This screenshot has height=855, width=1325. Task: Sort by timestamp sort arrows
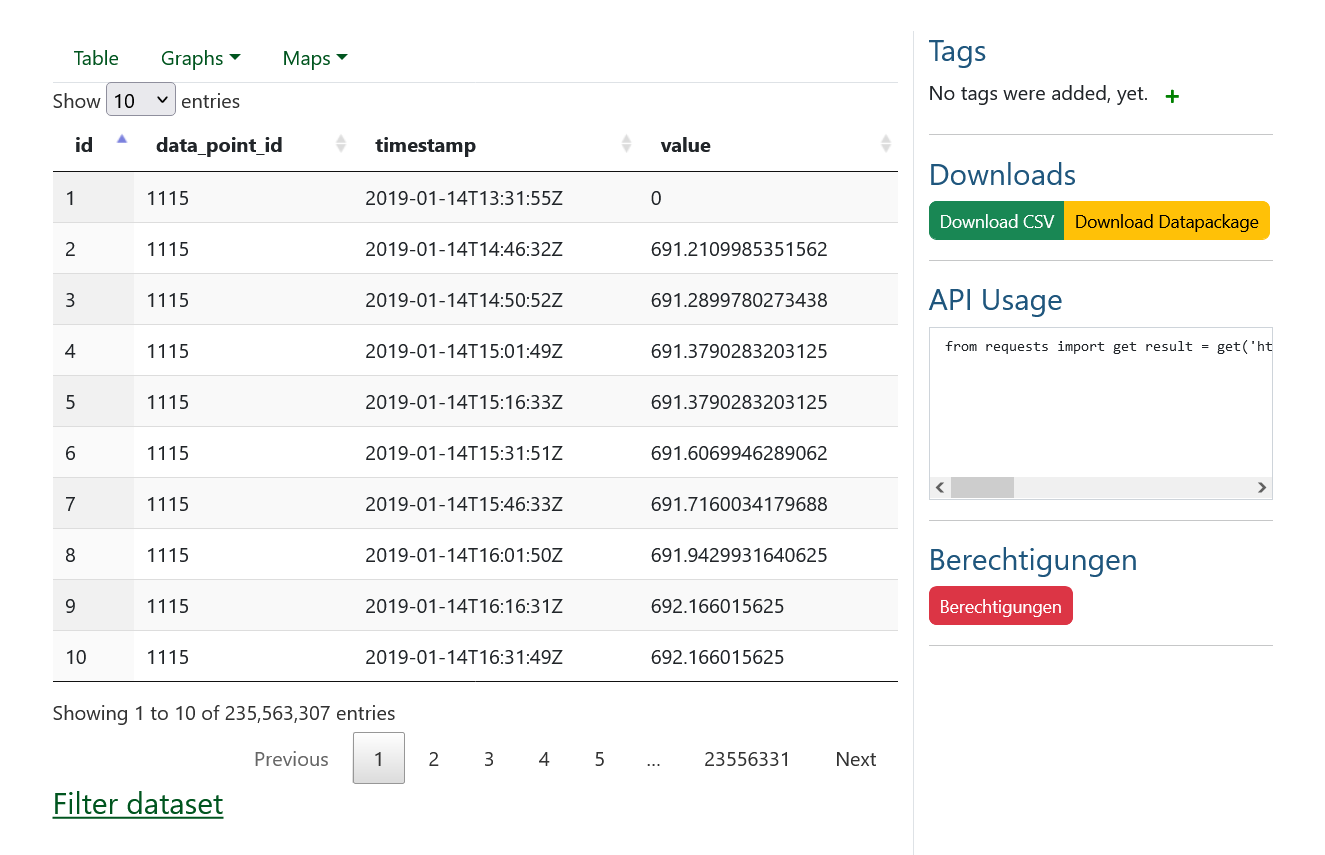tap(627, 144)
